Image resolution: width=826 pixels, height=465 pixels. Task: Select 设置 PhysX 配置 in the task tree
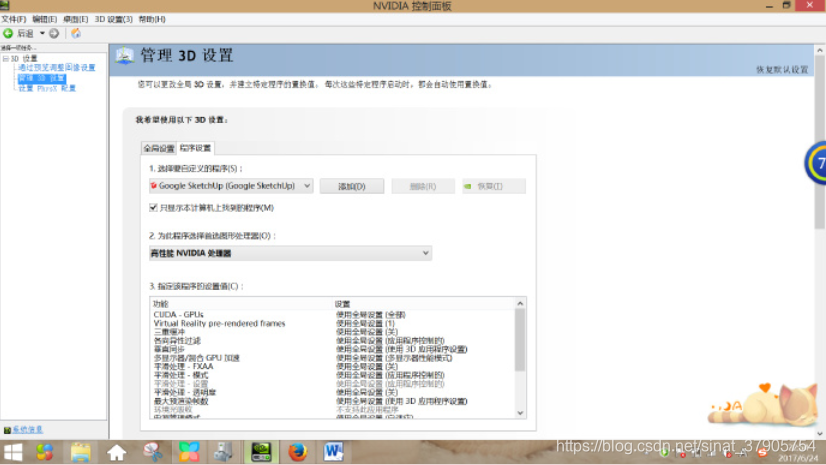(47, 88)
